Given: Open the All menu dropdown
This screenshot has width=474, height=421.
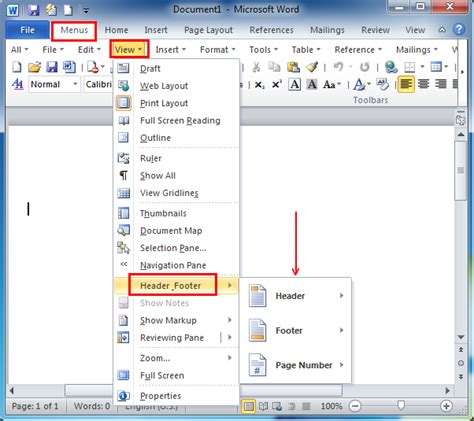Looking at the screenshot, I should [x=20, y=50].
